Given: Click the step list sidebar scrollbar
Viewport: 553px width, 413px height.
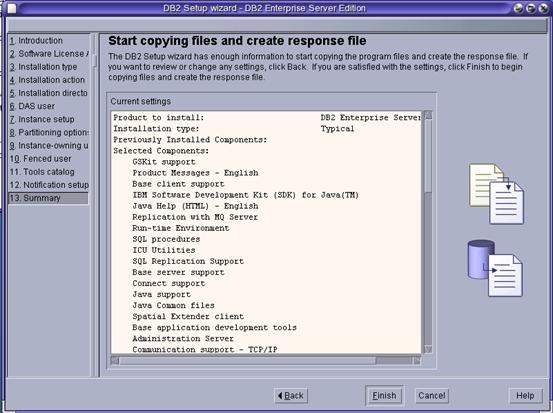Looking at the screenshot, I should click(95, 60).
